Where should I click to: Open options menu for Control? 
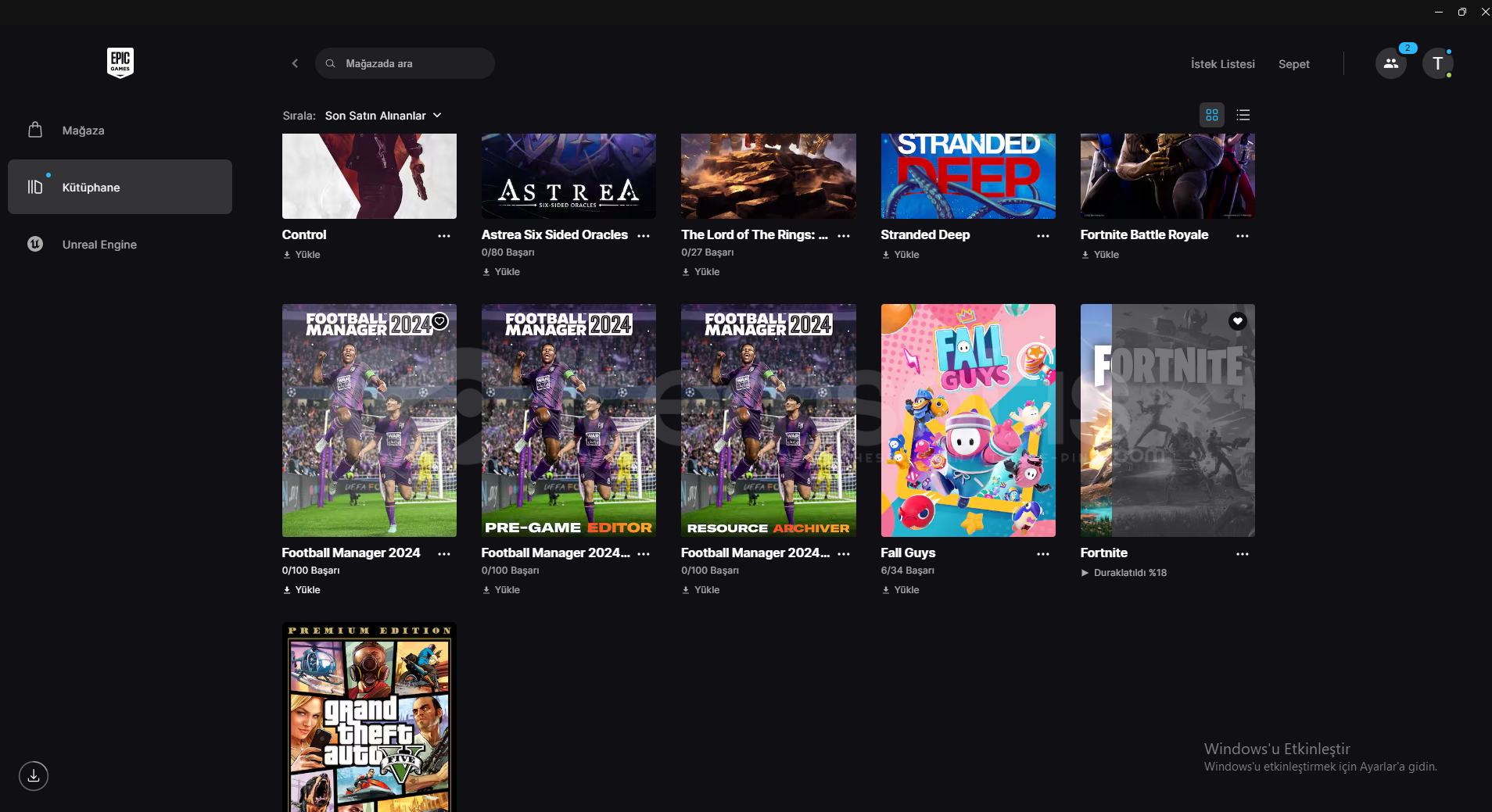pyautogui.click(x=444, y=235)
